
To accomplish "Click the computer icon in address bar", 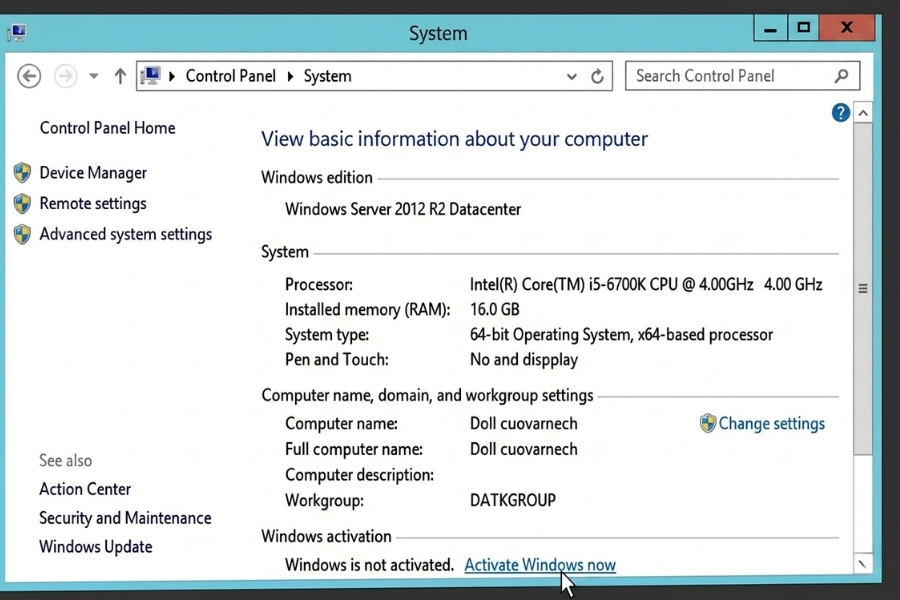I will 150,76.
